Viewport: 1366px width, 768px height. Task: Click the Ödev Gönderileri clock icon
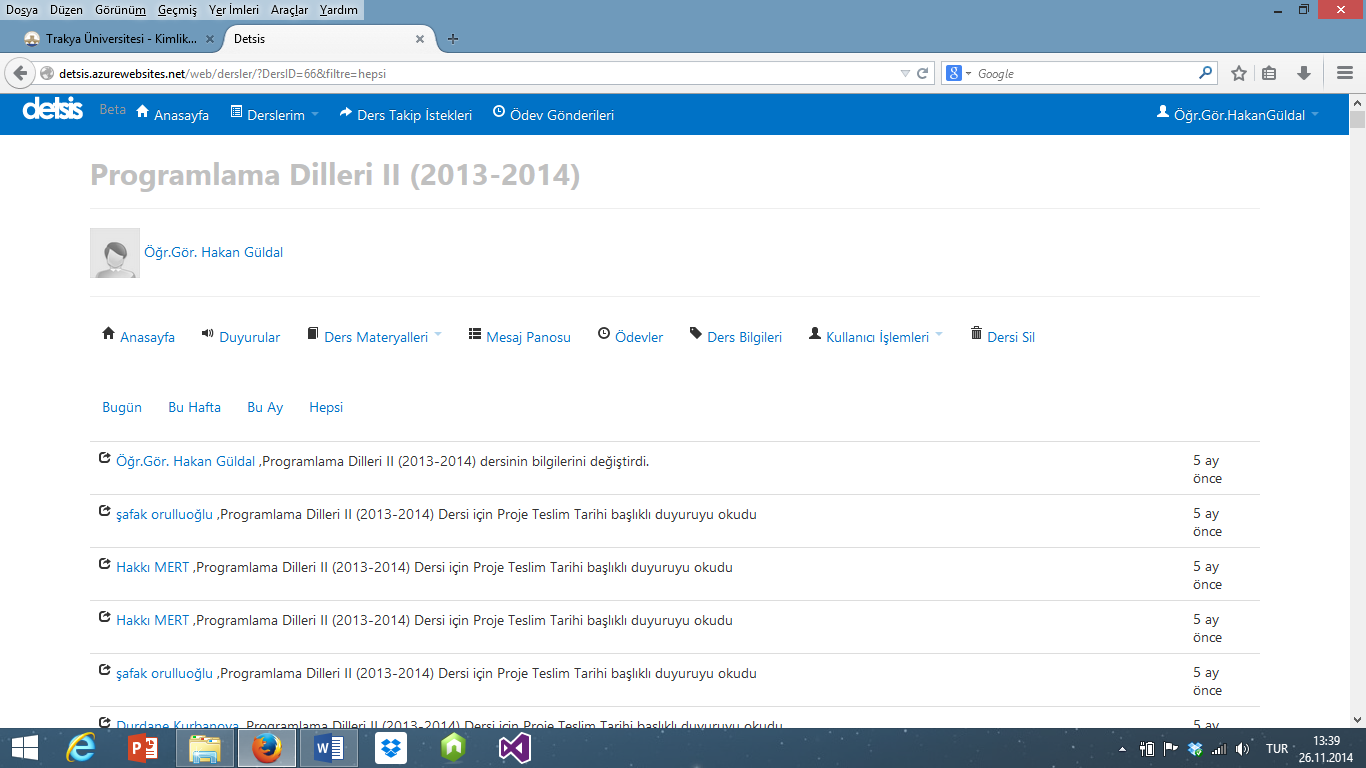pyautogui.click(x=499, y=112)
